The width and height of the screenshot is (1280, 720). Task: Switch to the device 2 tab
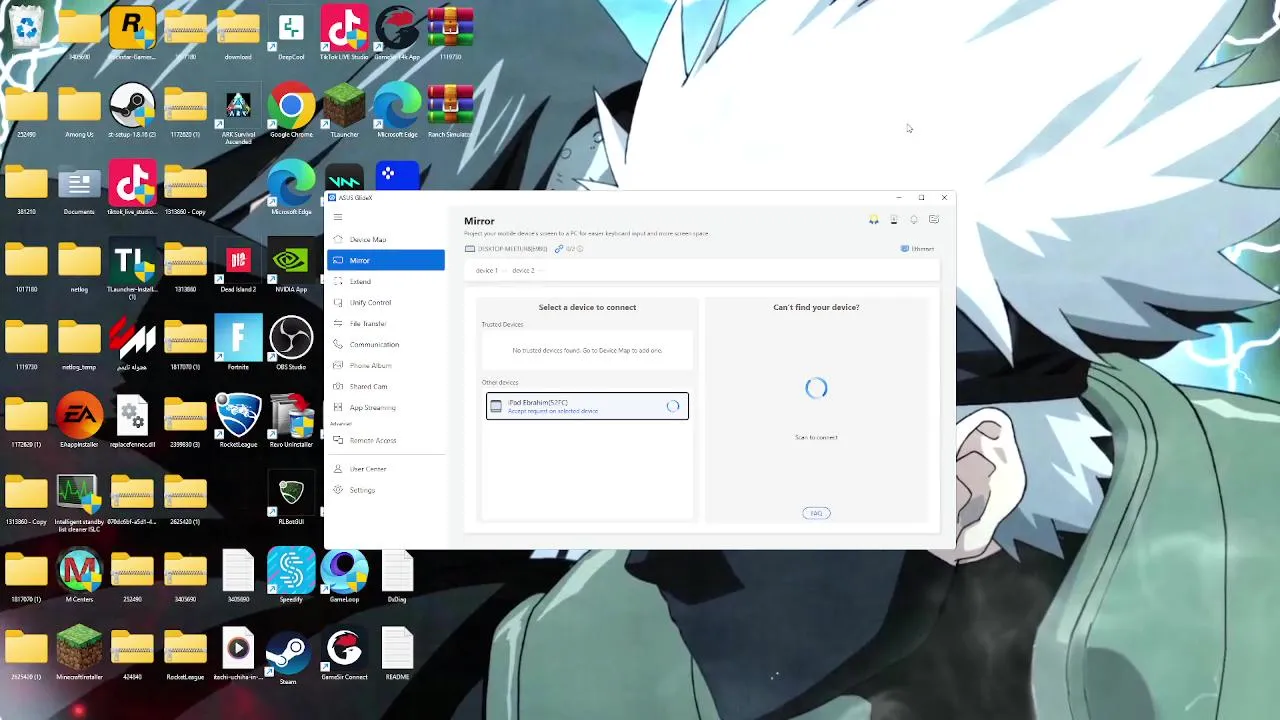[523, 271]
